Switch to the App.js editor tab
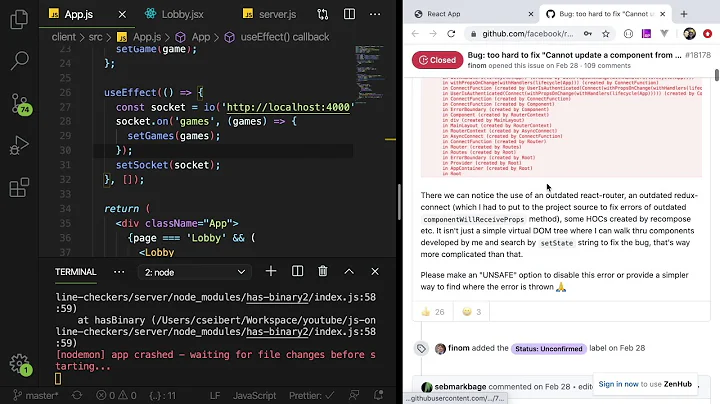720x404 pixels. [x=78, y=14]
